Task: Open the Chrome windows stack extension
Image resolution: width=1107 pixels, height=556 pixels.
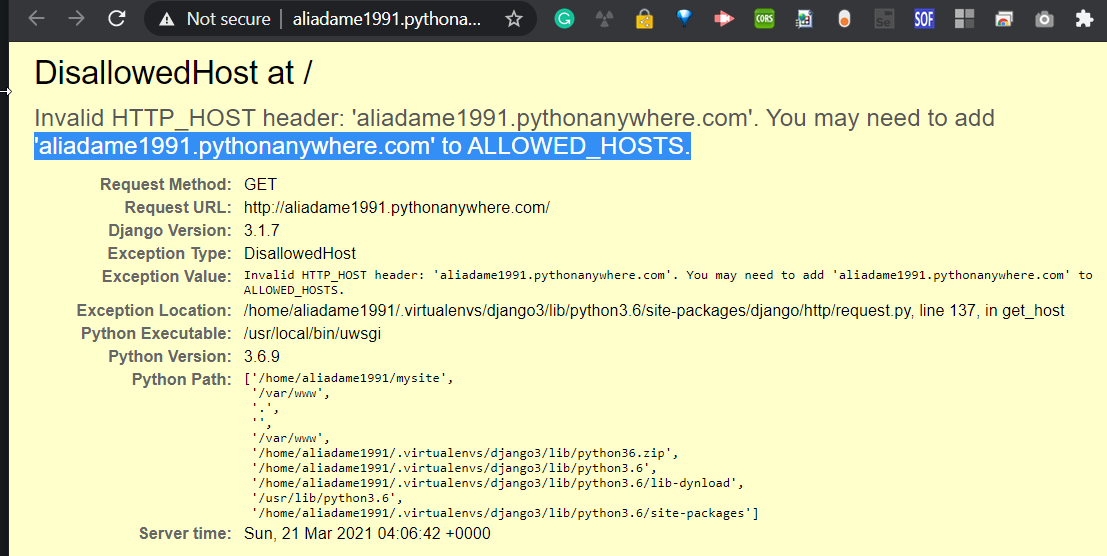Action: pos(1004,19)
